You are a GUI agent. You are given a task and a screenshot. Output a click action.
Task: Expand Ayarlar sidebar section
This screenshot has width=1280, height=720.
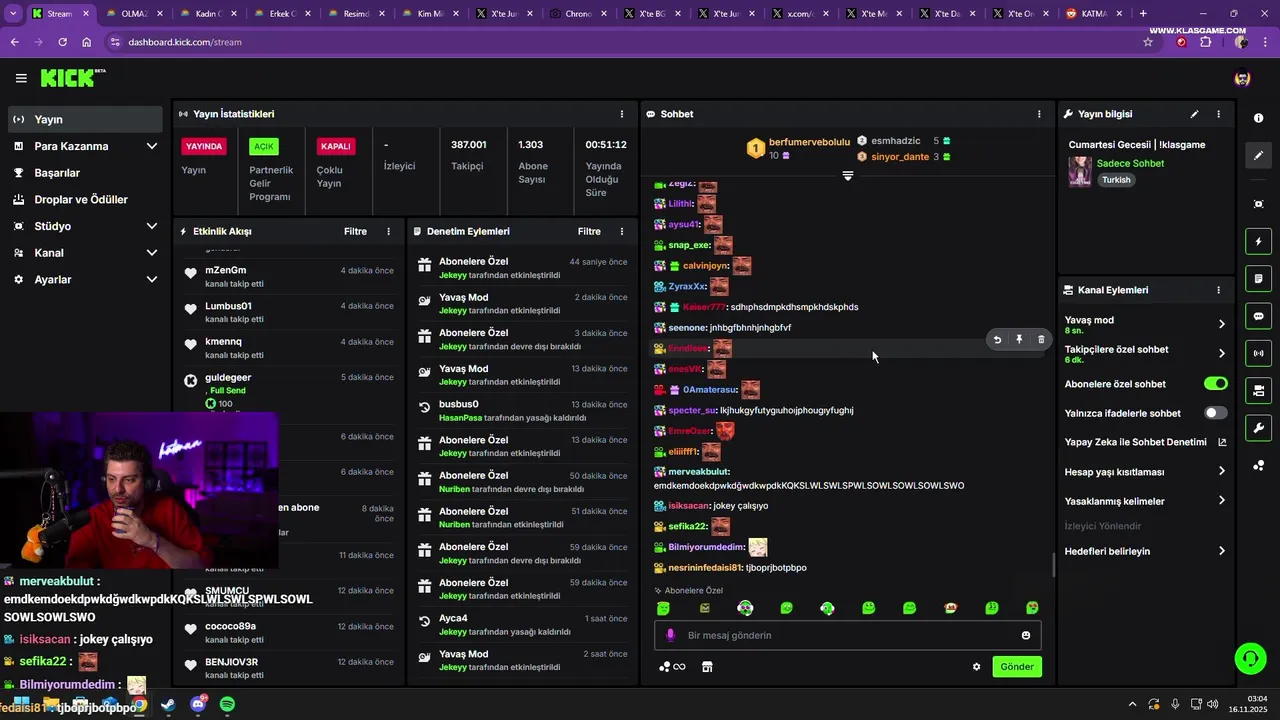tap(152, 280)
